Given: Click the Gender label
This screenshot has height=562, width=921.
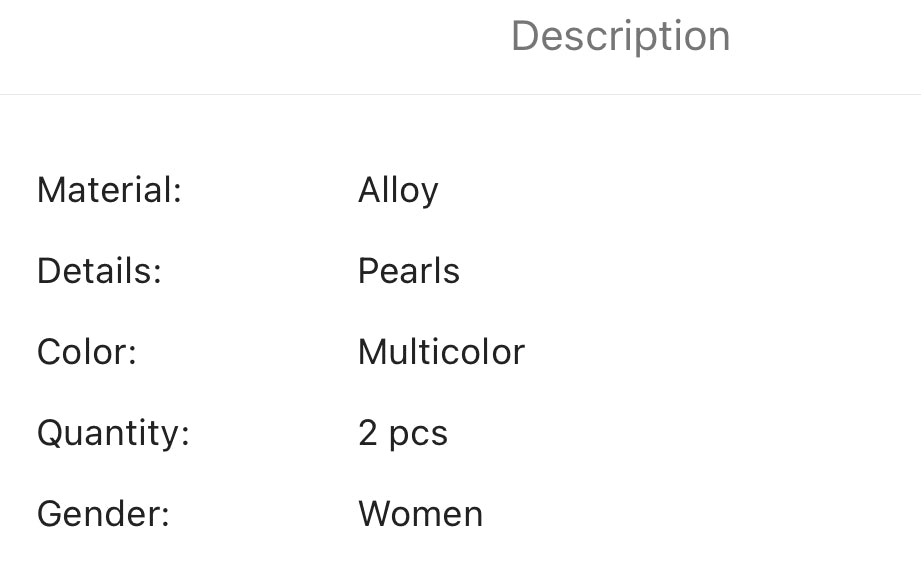Looking at the screenshot, I should 103,514.
